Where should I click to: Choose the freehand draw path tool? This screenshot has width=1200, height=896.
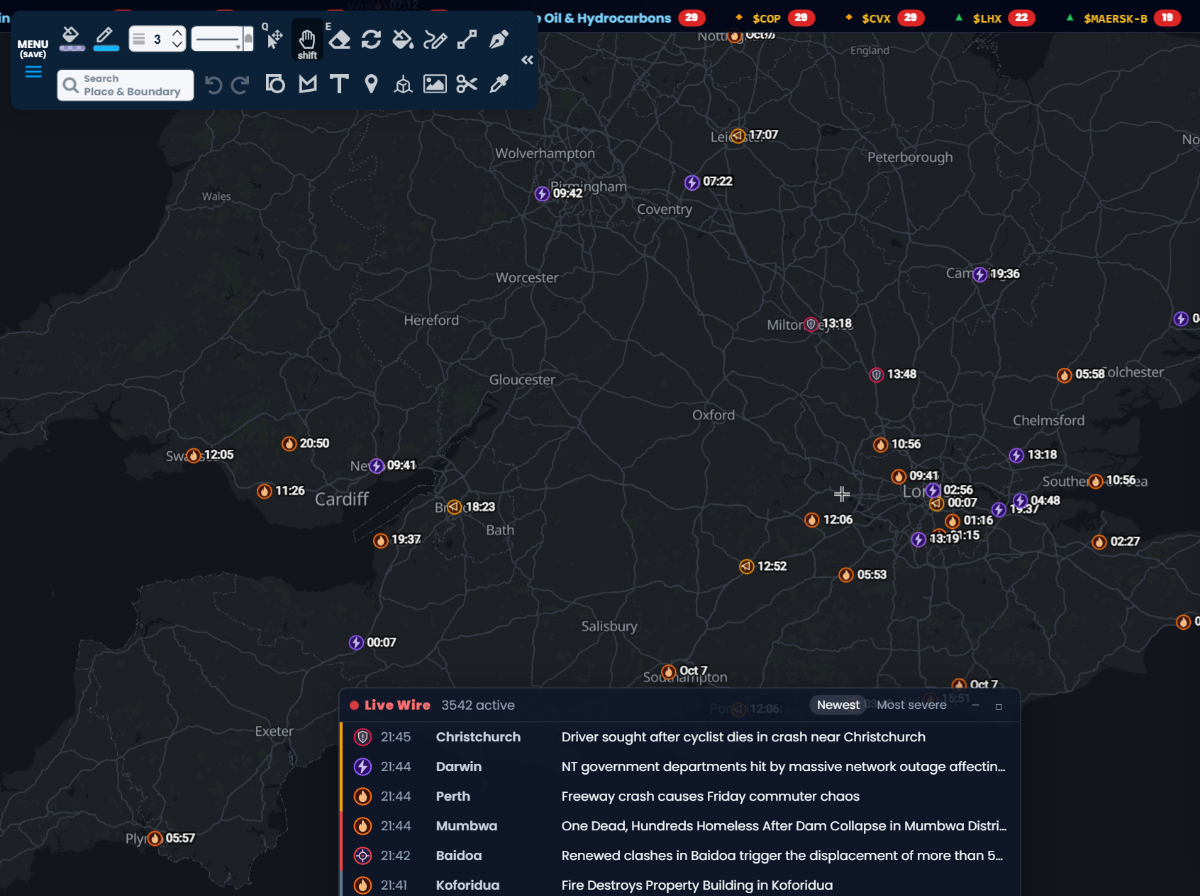pyautogui.click(x=435, y=39)
